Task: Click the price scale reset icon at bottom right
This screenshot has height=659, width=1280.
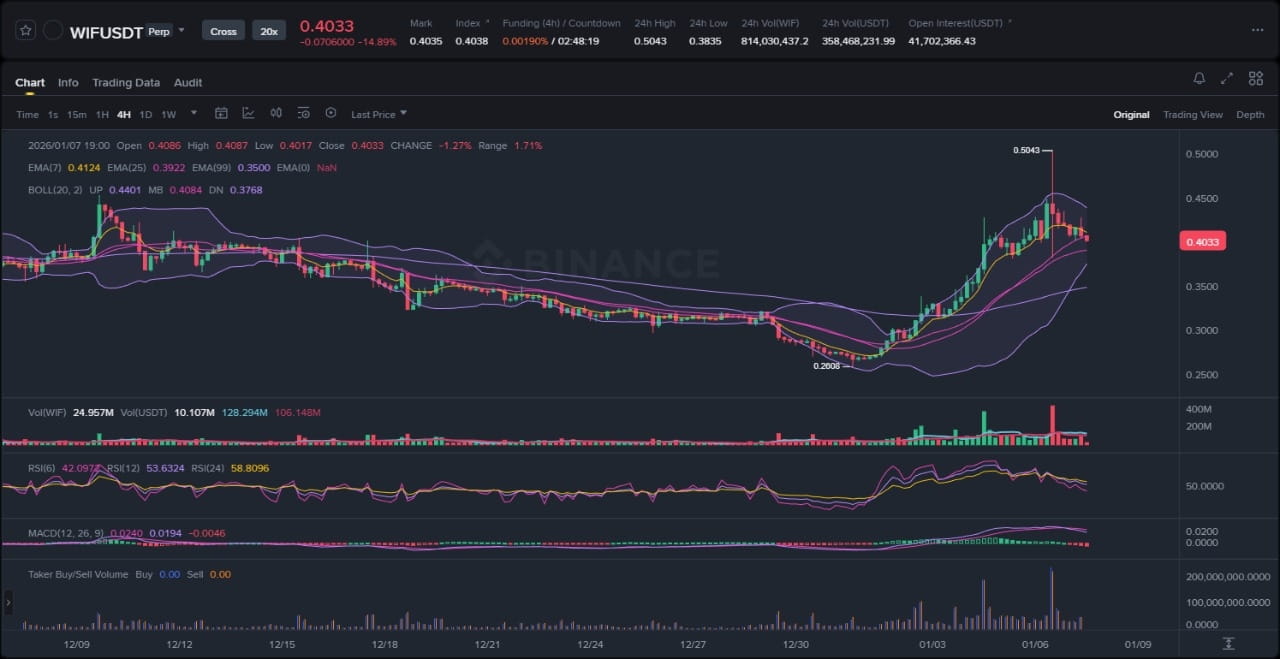Action: pos(1228,643)
